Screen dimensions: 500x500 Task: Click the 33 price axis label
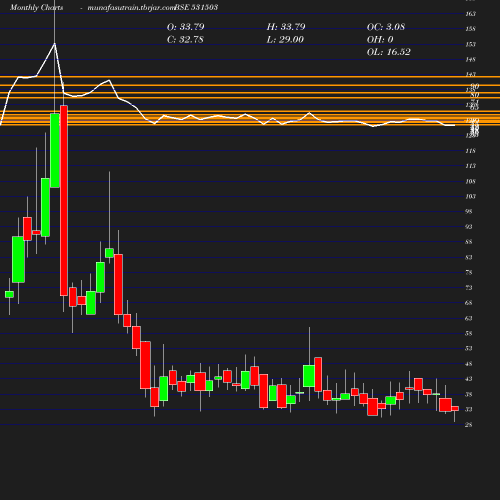469,409
